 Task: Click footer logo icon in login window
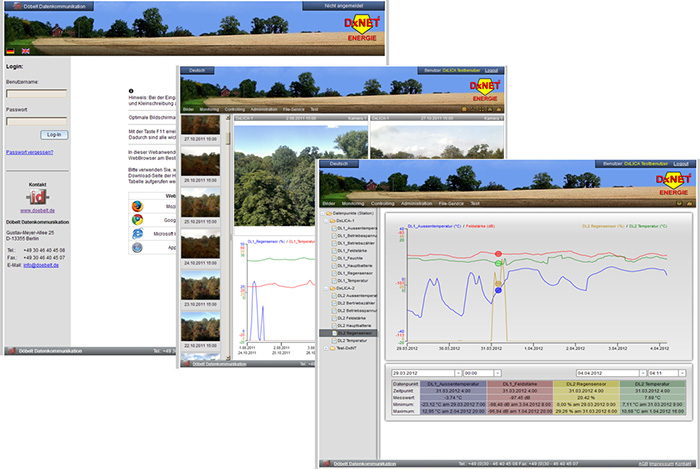pyautogui.click(x=12, y=351)
